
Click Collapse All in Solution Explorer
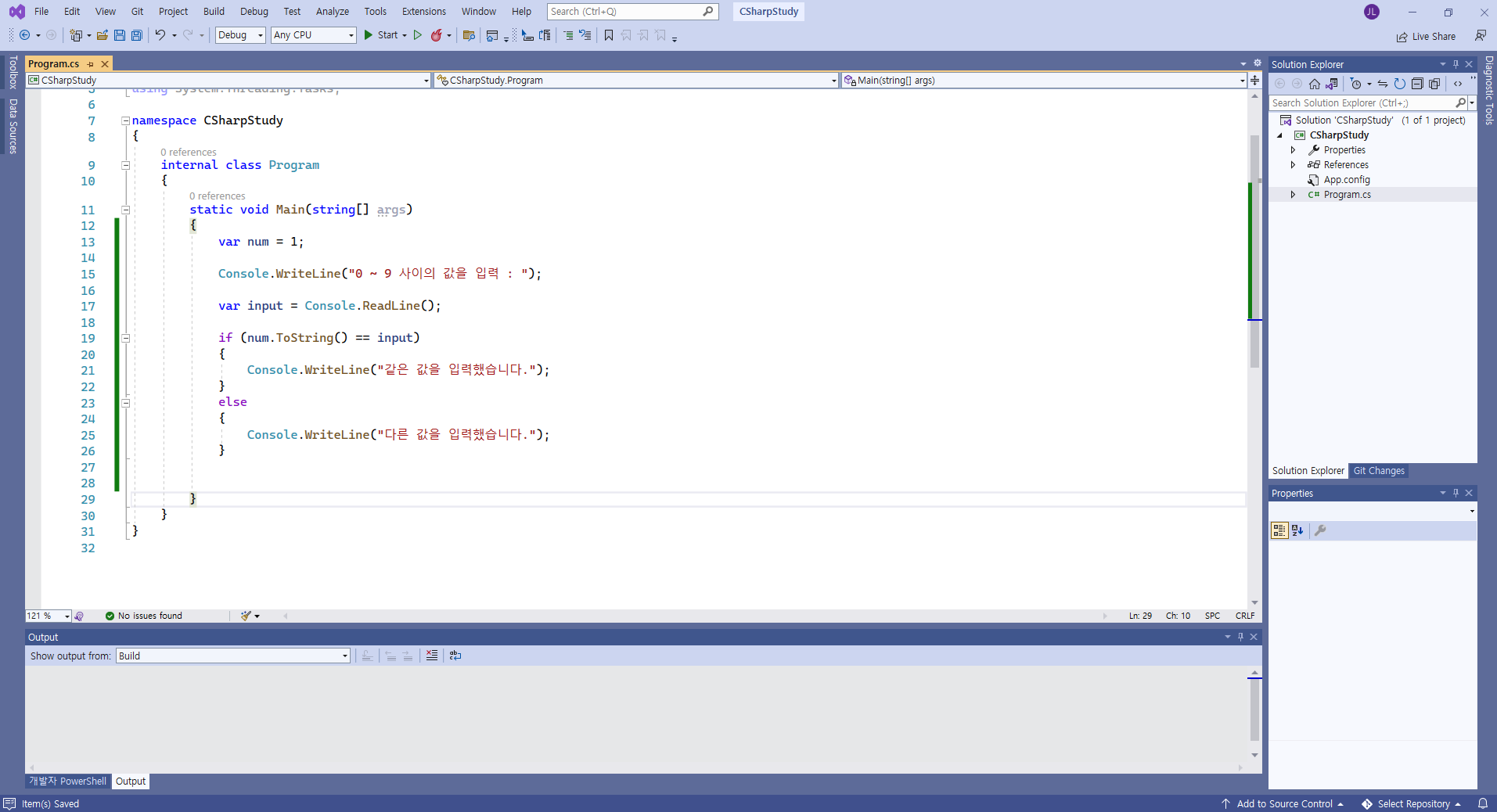click(x=1417, y=84)
